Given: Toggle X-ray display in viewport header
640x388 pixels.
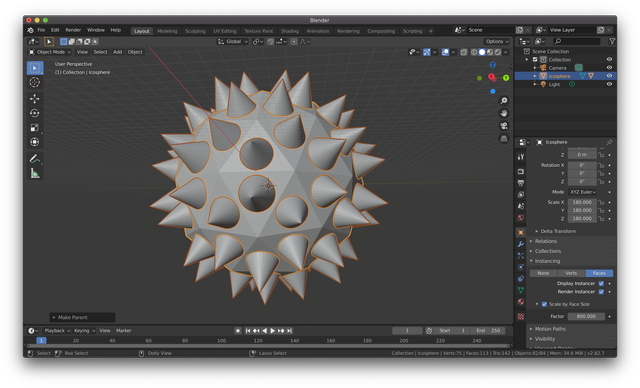Looking at the screenshot, I should pyautogui.click(x=464, y=52).
